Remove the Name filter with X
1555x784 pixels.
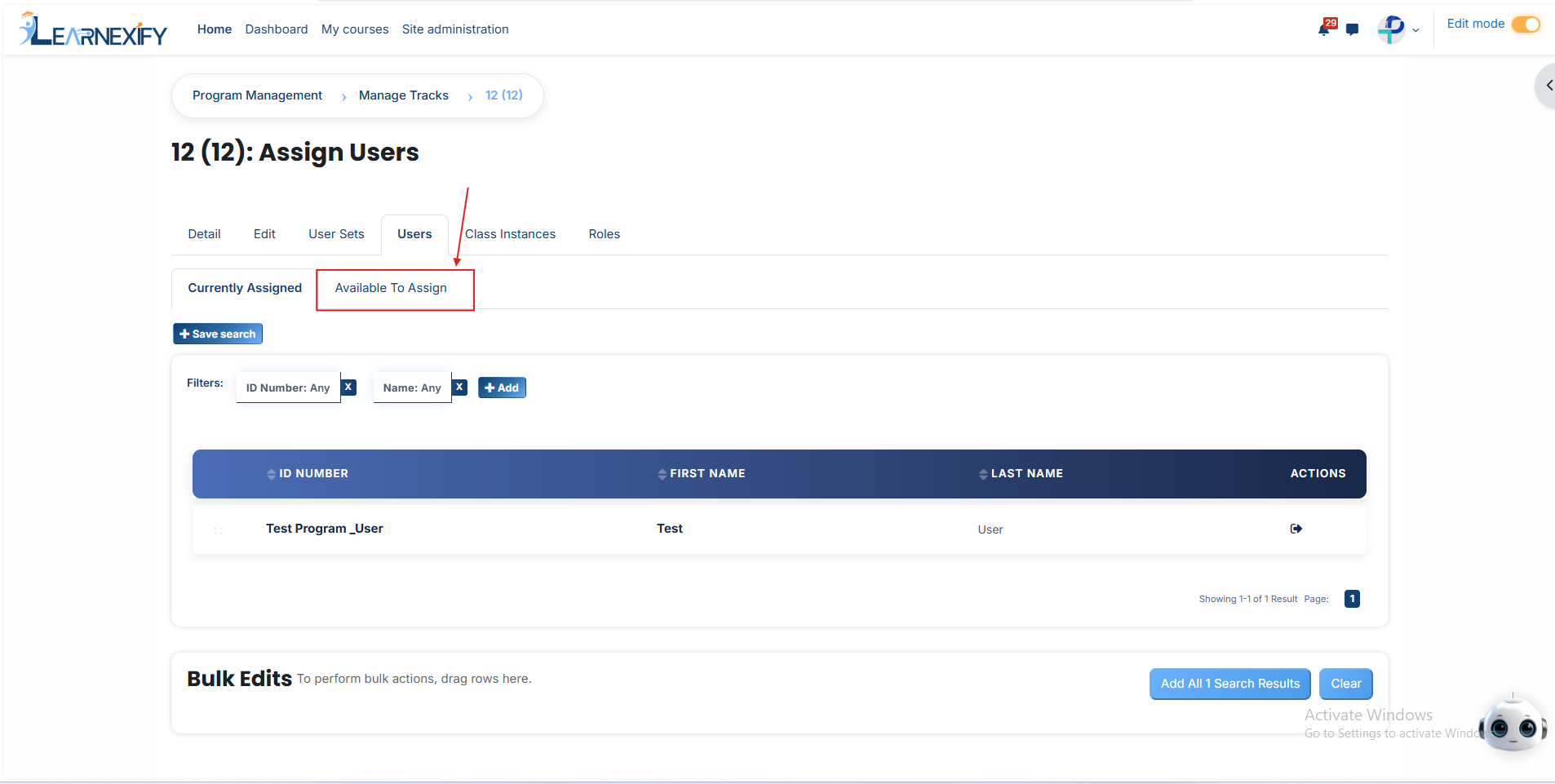[459, 387]
